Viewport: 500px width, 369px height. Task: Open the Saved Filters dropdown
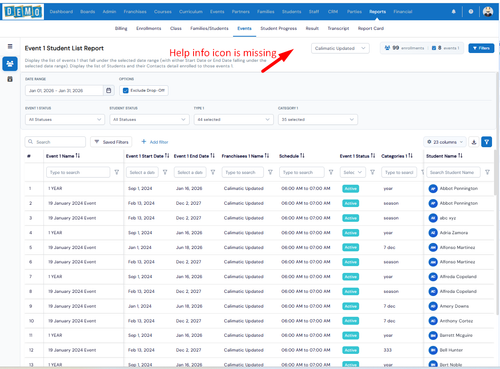click(111, 142)
